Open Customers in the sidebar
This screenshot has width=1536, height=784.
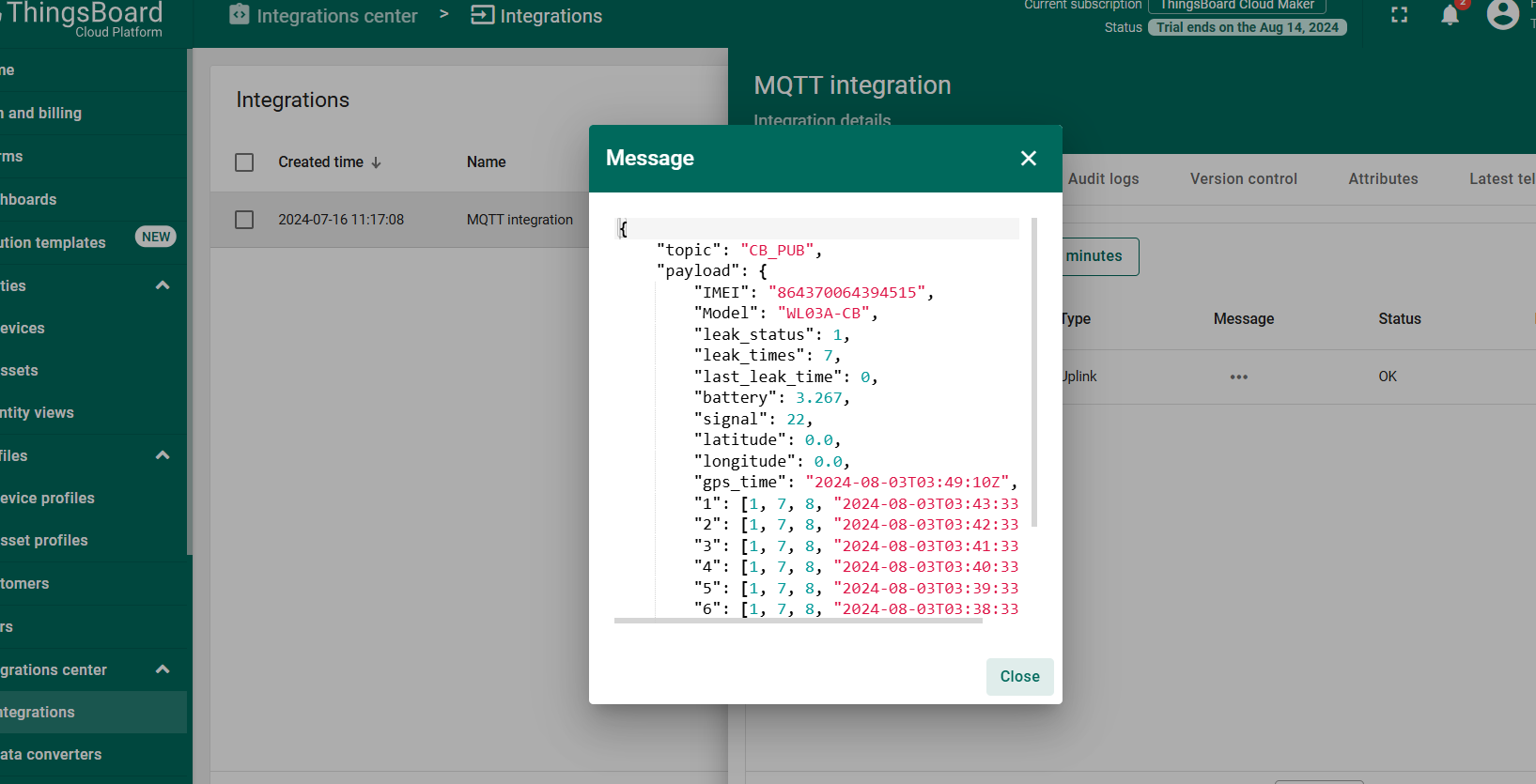point(93,584)
